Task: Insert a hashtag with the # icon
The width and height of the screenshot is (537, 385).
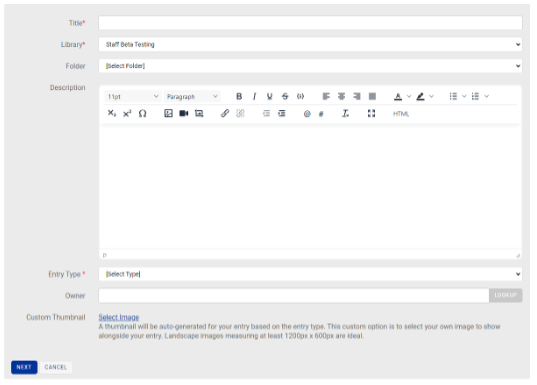Action: tap(321, 114)
